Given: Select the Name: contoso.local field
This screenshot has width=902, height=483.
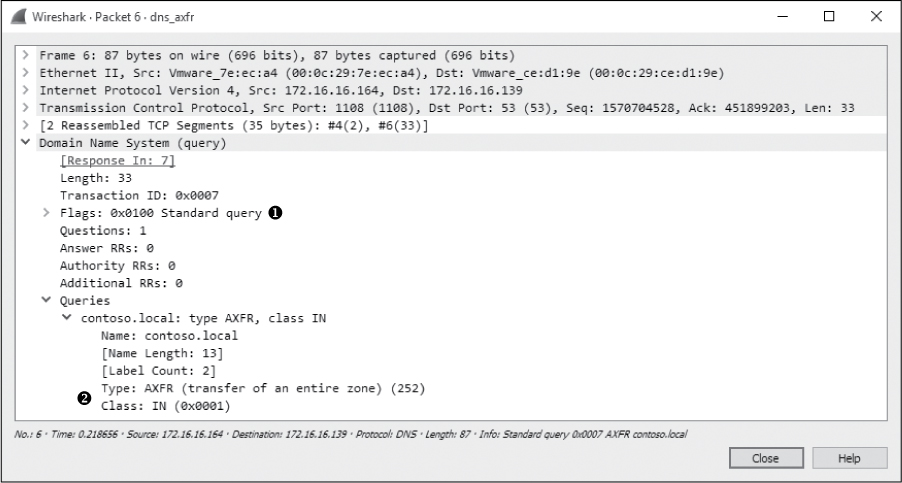Looking at the screenshot, I should point(169,335).
